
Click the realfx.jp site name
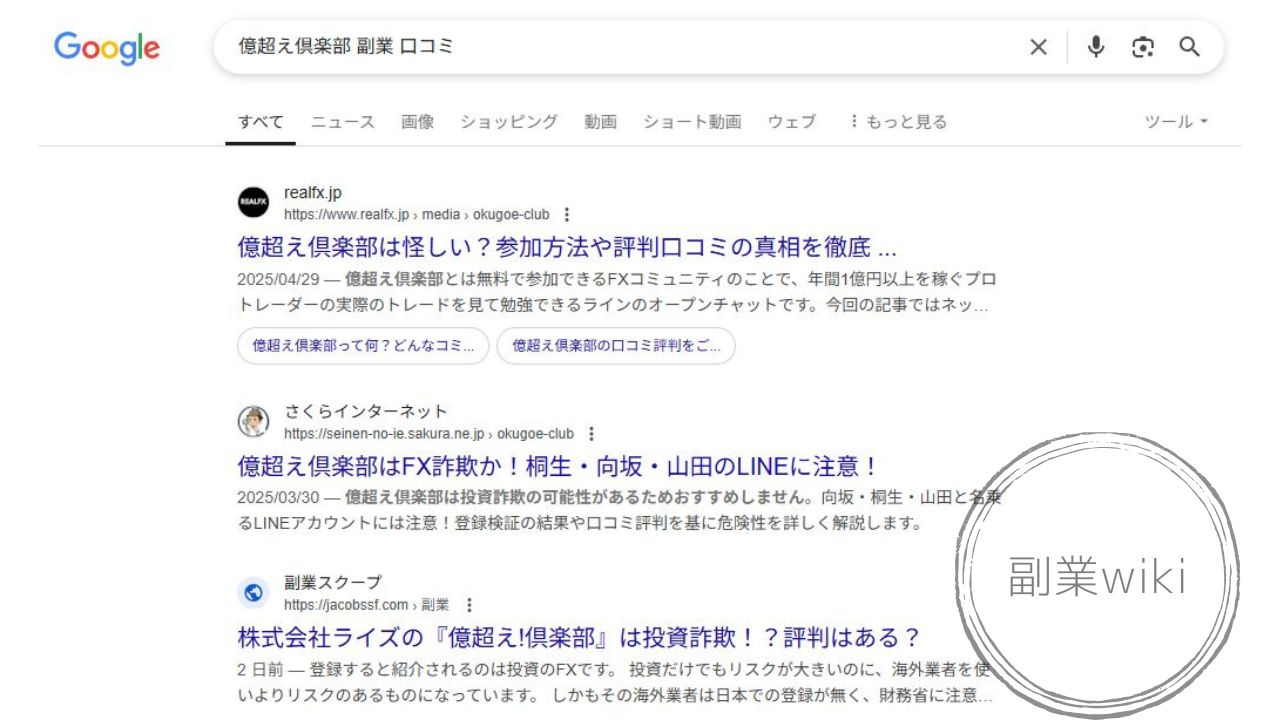pyautogui.click(x=313, y=193)
